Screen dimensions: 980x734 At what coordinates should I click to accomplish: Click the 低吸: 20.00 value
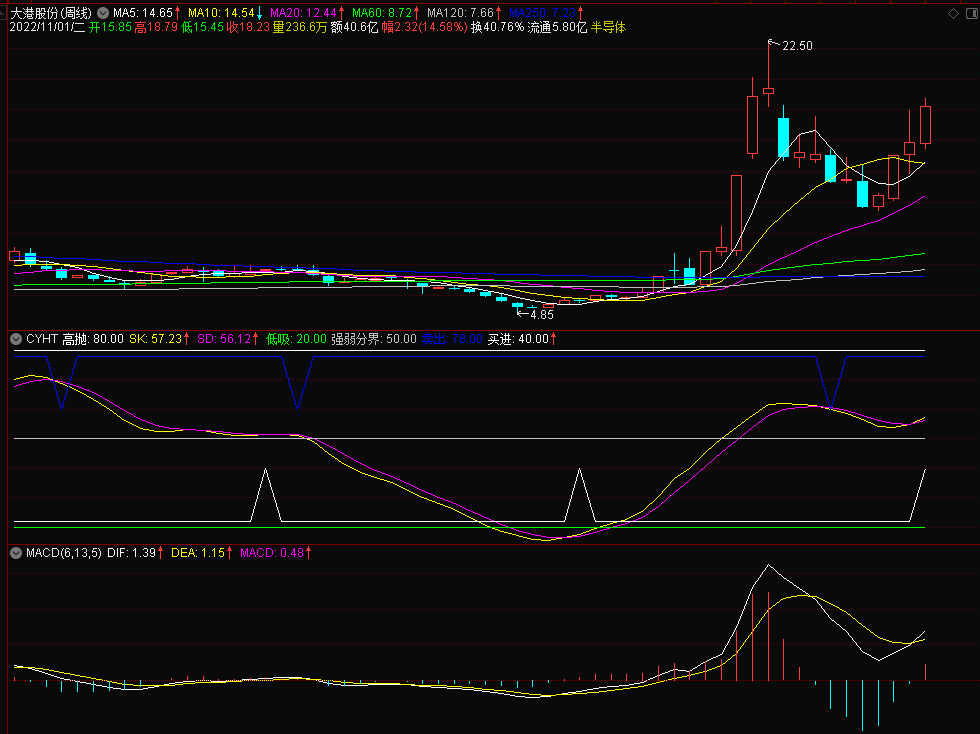pyautogui.click(x=296, y=339)
